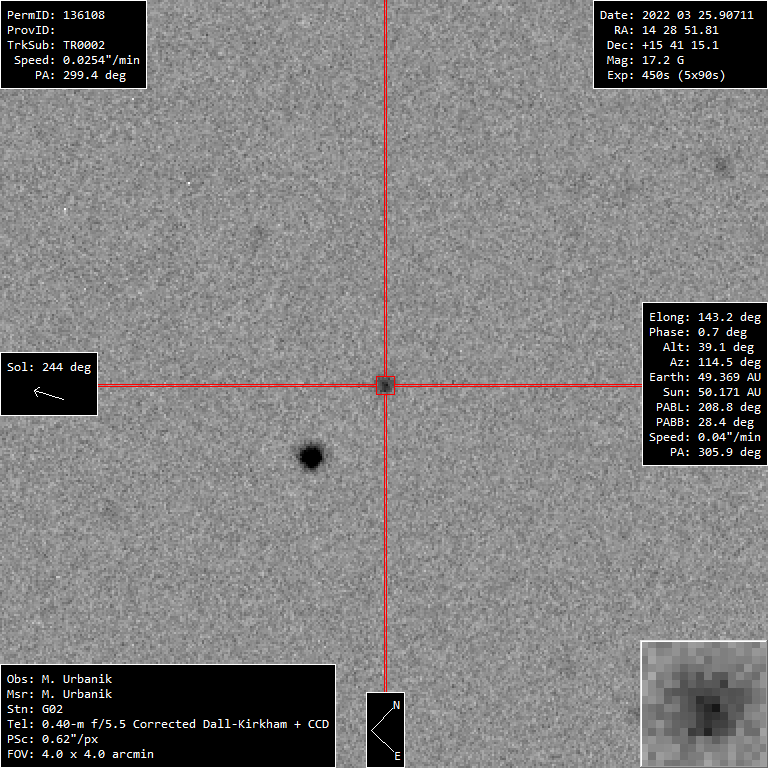Screen dimensions: 768x768
Task: Click the Earth 49.369 AU distance
Action: tap(705, 377)
